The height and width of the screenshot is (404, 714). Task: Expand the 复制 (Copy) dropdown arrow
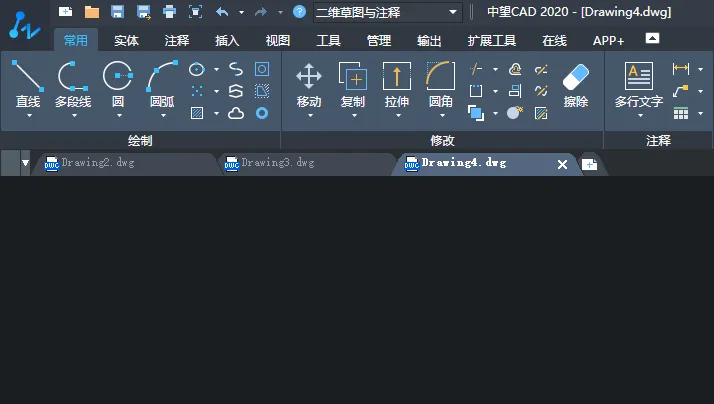pos(353,115)
